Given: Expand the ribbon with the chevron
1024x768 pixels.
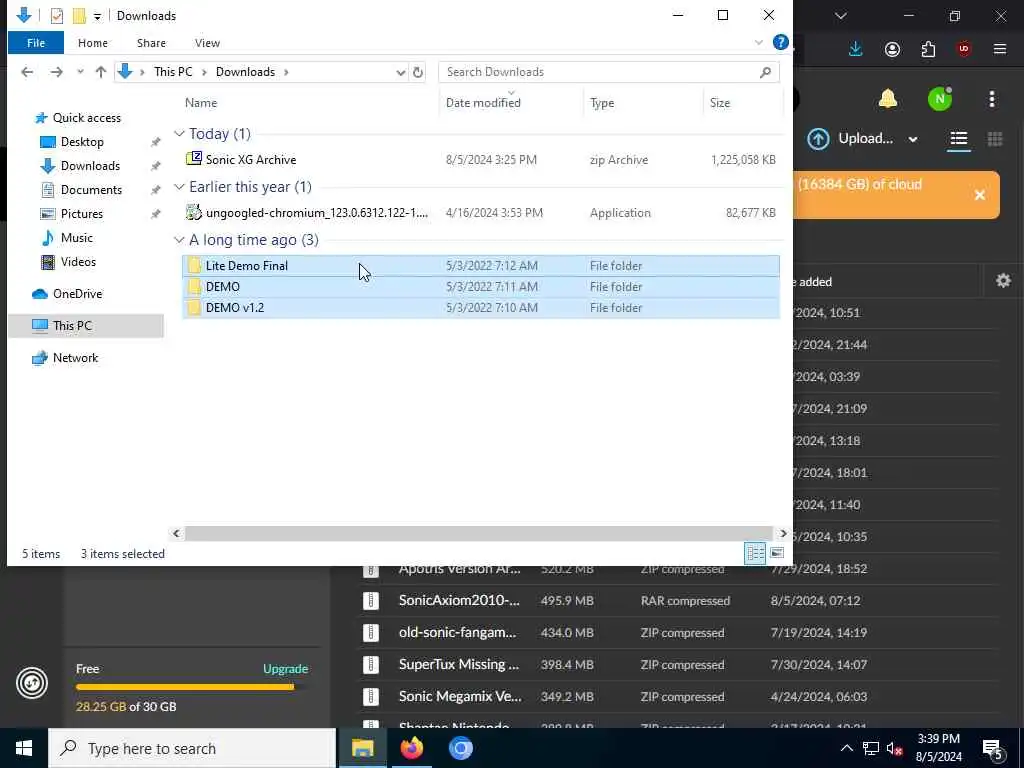Looking at the screenshot, I should (758, 42).
